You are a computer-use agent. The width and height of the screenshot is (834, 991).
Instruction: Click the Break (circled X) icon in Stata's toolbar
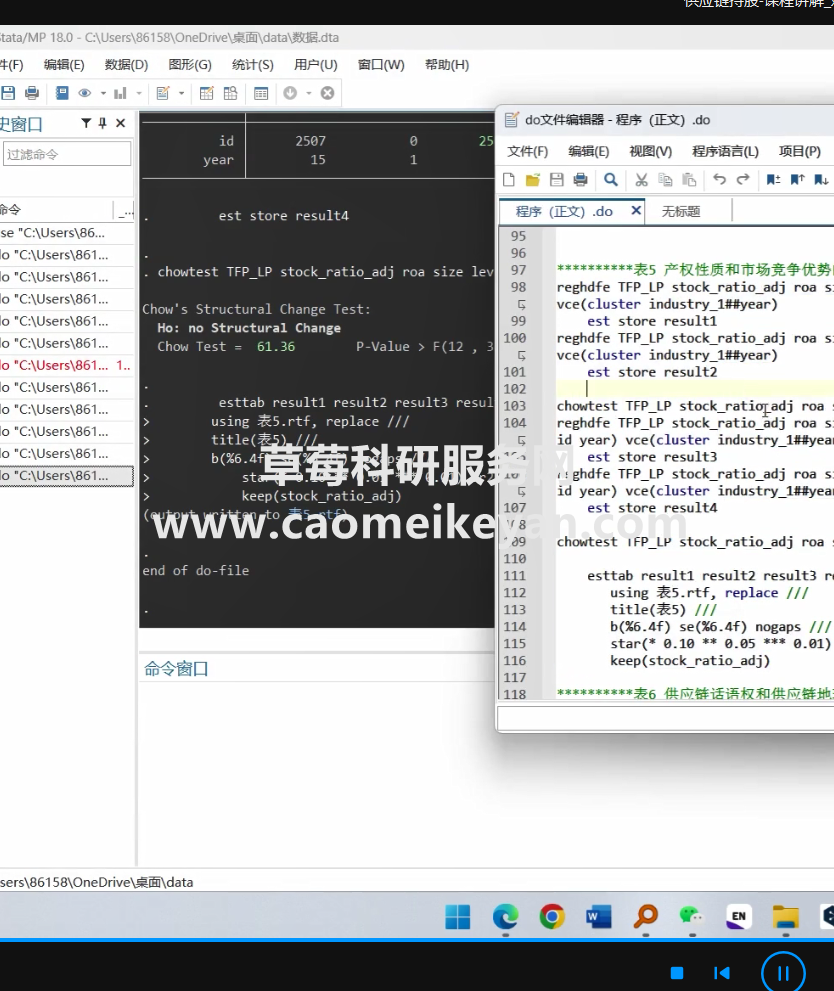327,94
